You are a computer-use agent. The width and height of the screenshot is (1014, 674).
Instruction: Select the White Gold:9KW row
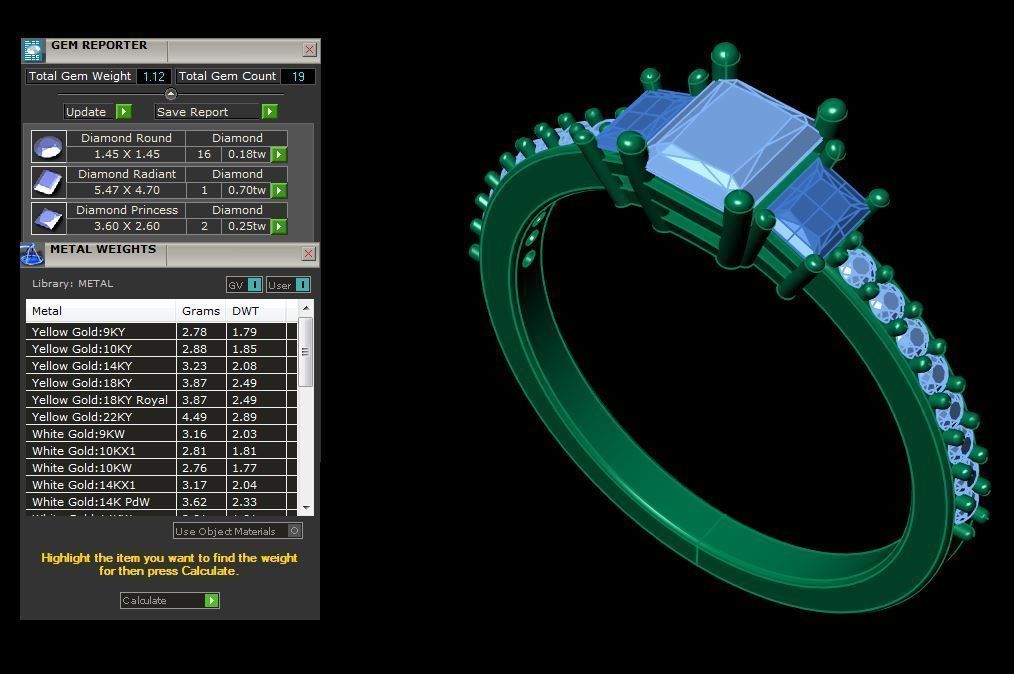point(162,434)
